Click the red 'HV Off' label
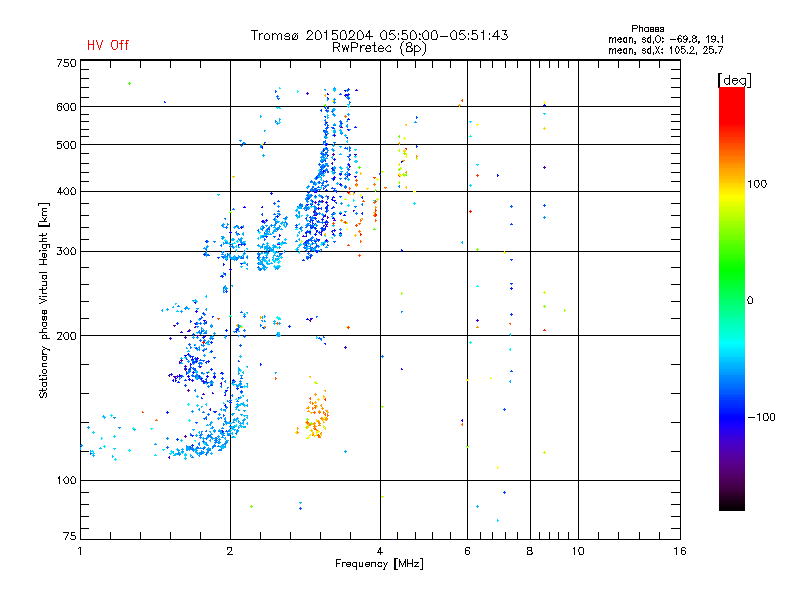 click(108, 45)
